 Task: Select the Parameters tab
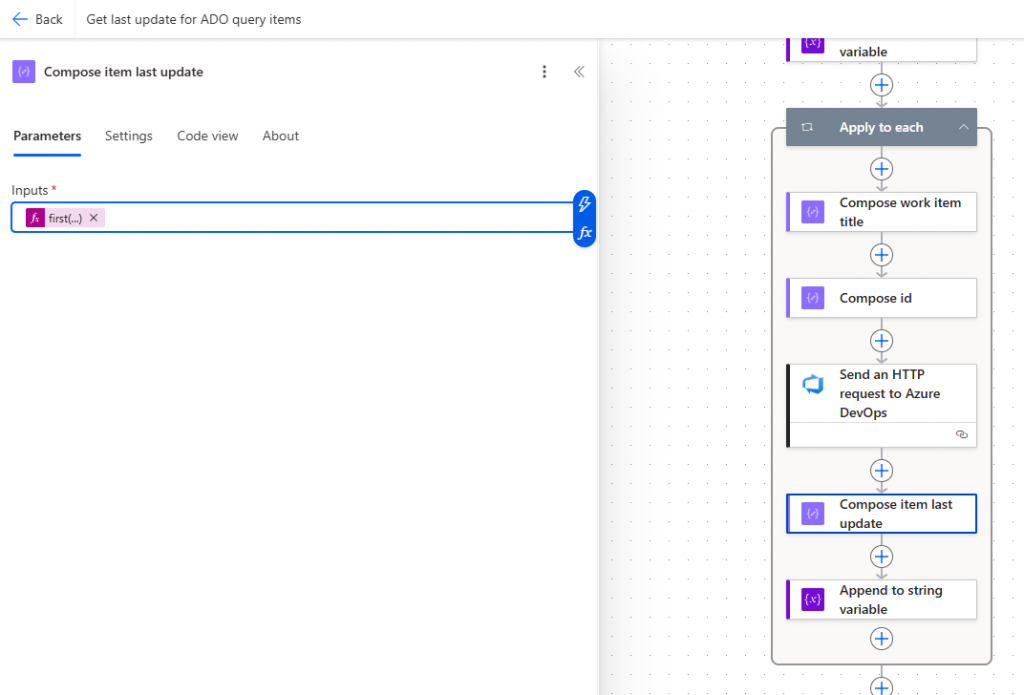(47, 136)
